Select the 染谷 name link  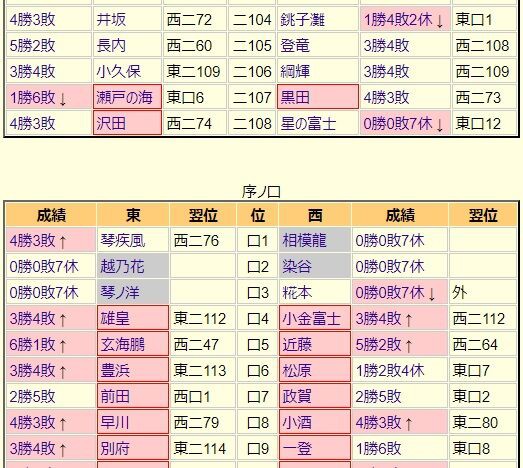[297, 267]
